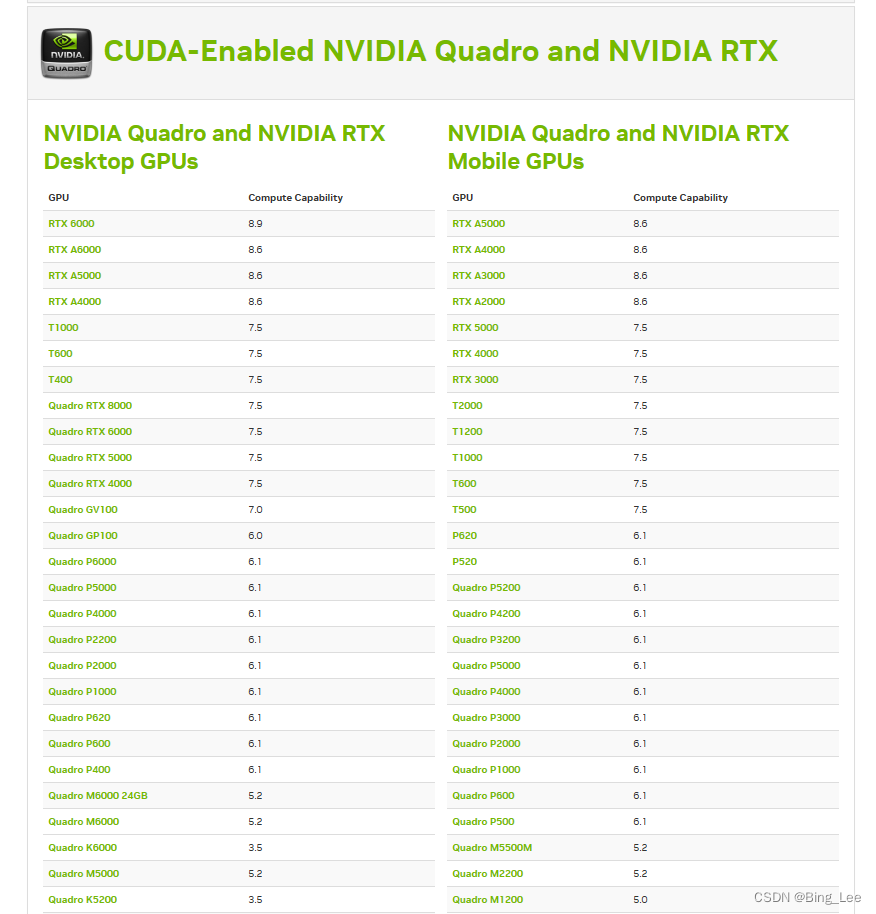Viewport: 876px width, 914px height.
Task: Click the Quadro M1200 link
Action: 487,900
